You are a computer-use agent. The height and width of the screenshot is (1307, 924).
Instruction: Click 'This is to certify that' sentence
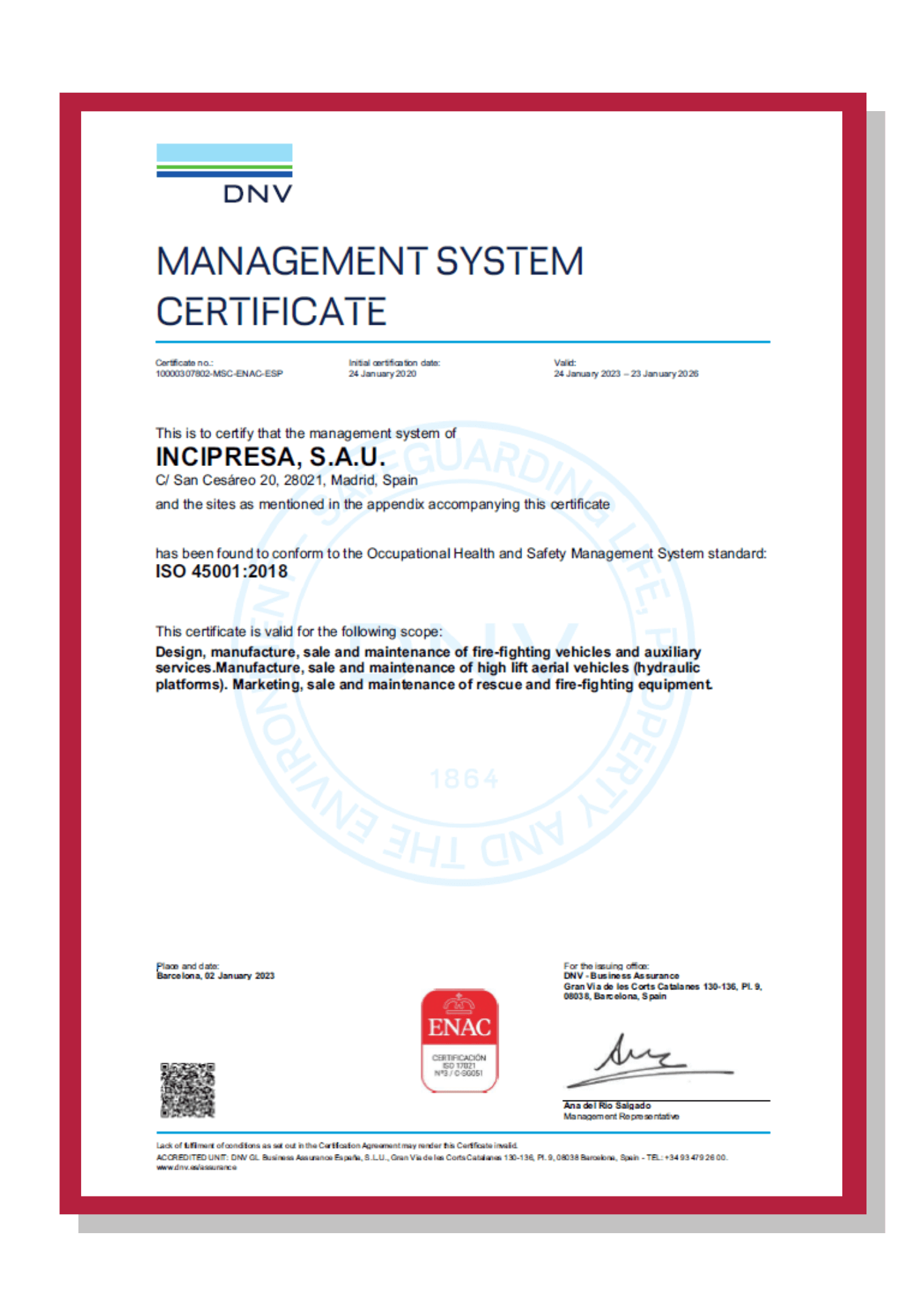click(305, 433)
